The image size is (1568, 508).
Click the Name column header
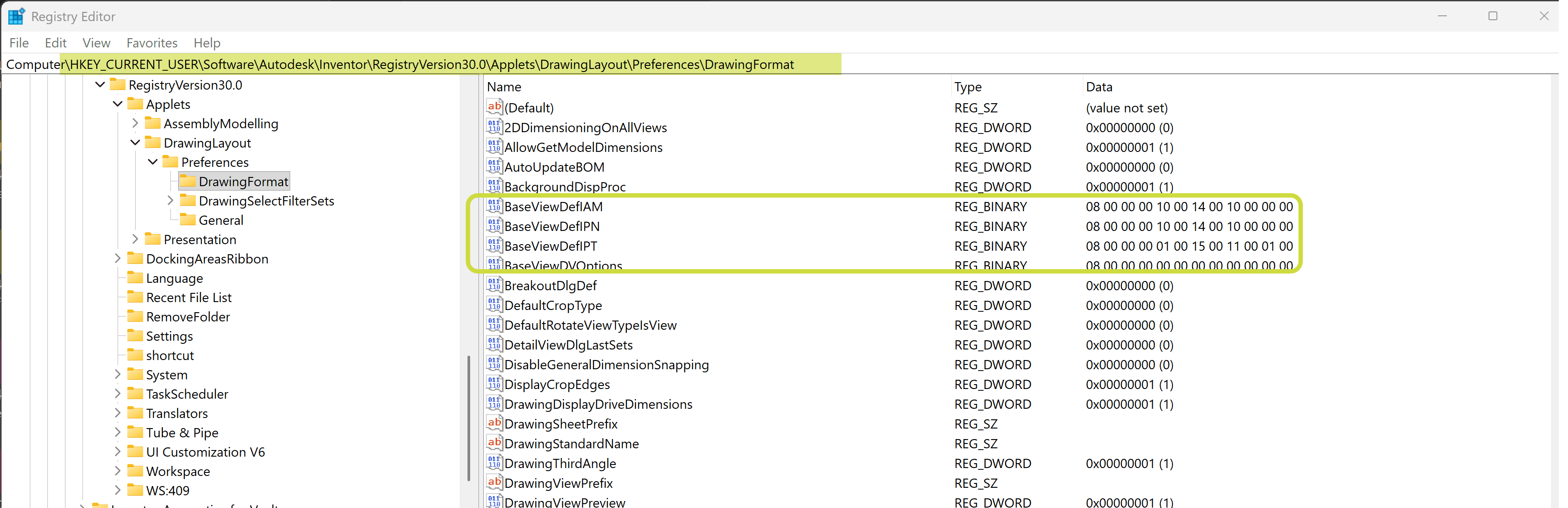pyautogui.click(x=503, y=87)
